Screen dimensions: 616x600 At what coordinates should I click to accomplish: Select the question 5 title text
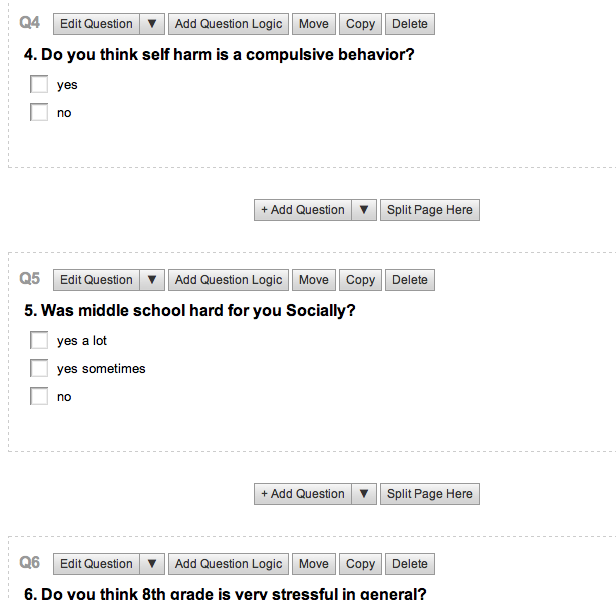pos(190,311)
